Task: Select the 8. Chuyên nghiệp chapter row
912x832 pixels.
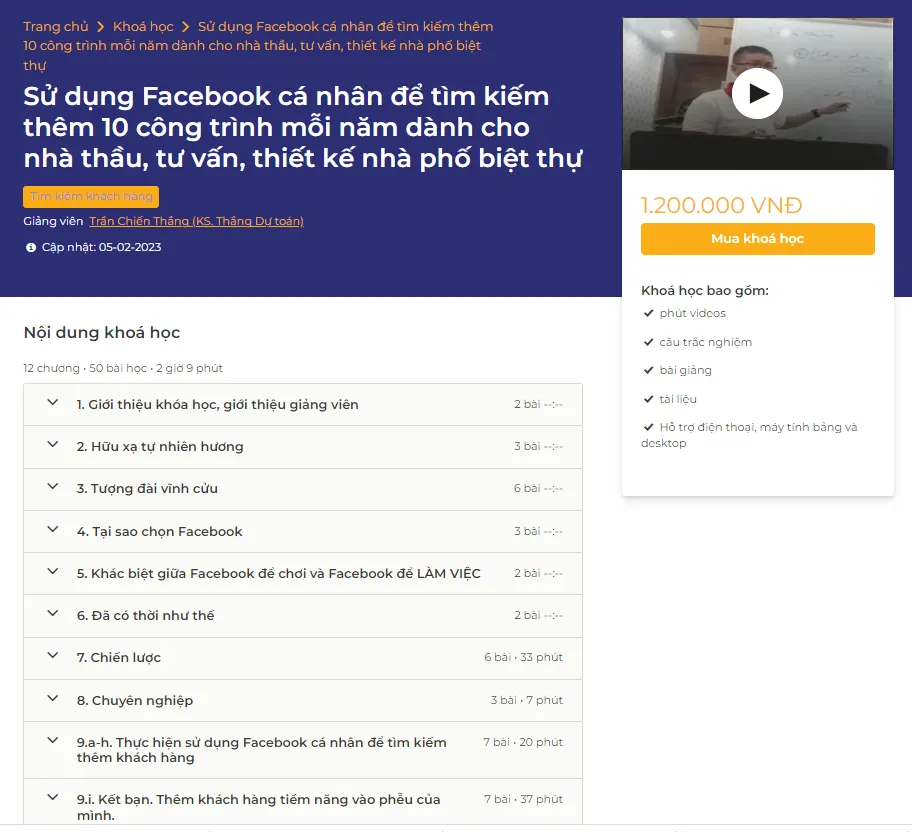Action: tap(300, 700)
